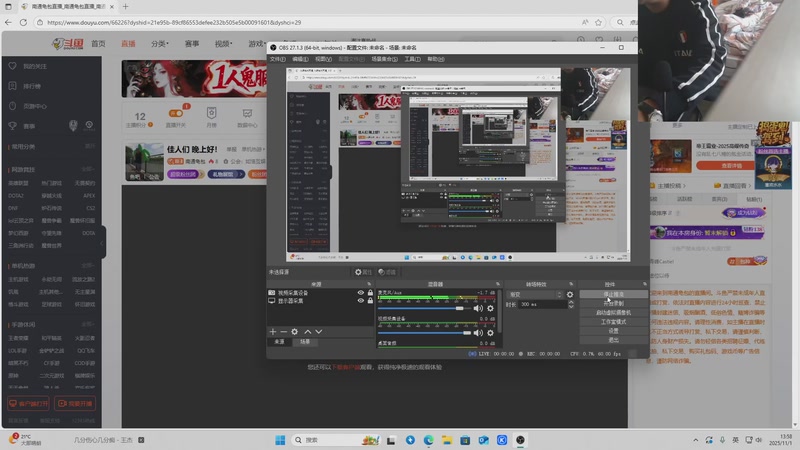This screenshot has height=450, width=800.
Task: Toggle the lock on the 显示器采集 source
Action: (370, 301)
